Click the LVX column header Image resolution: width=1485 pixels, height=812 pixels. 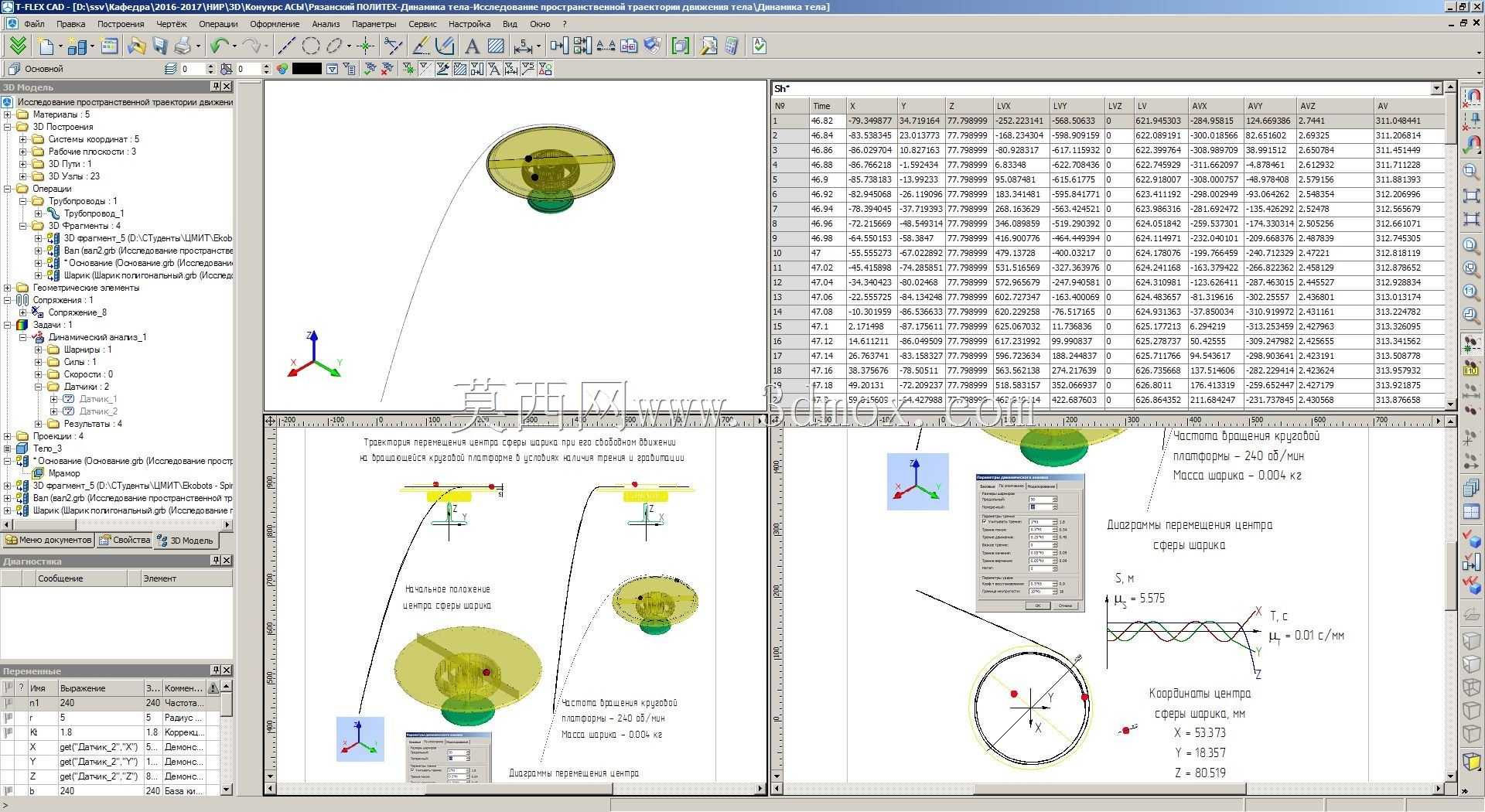point(1020,106)
